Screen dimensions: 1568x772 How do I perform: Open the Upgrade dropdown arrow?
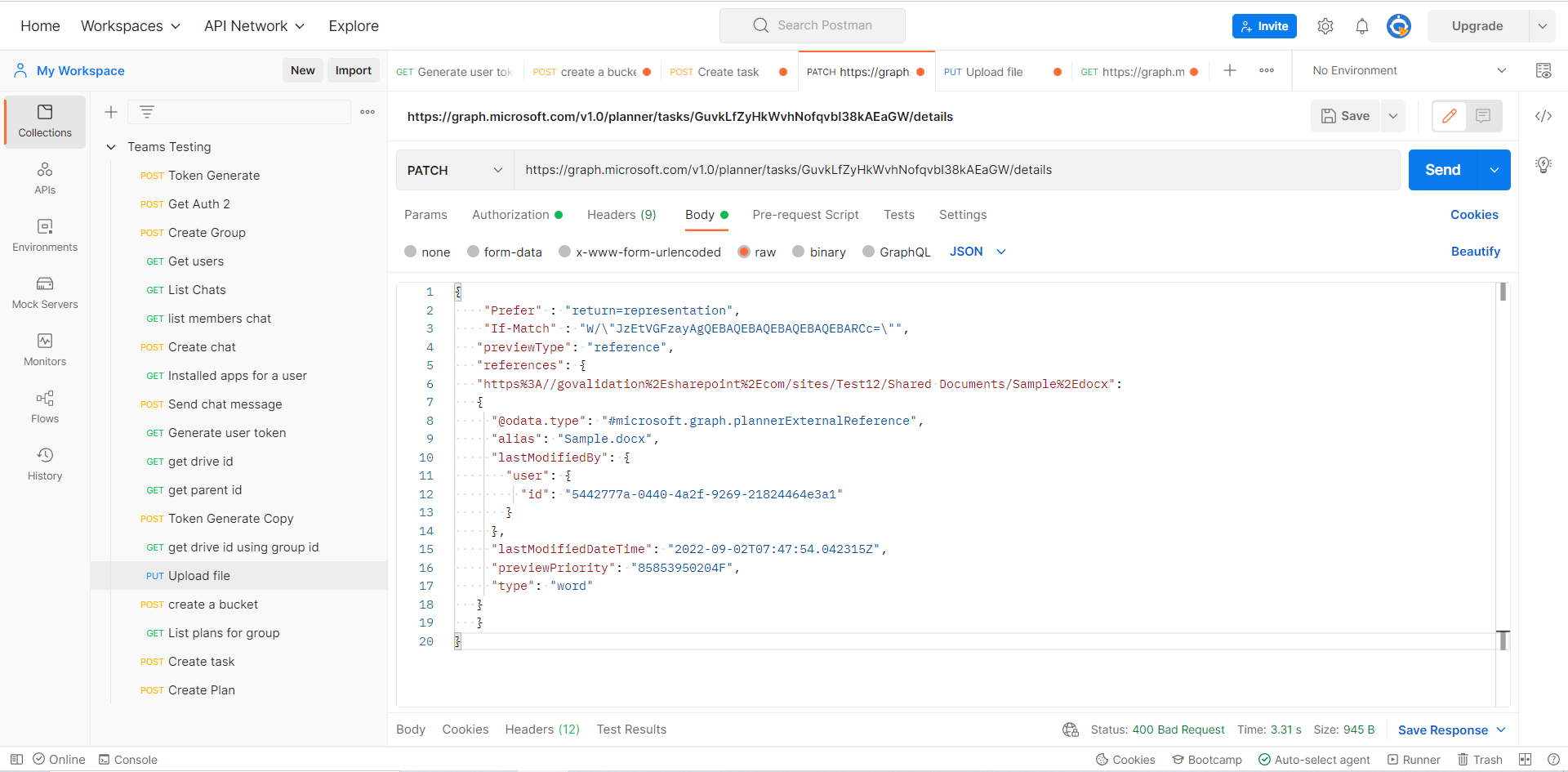(1543, 26)
